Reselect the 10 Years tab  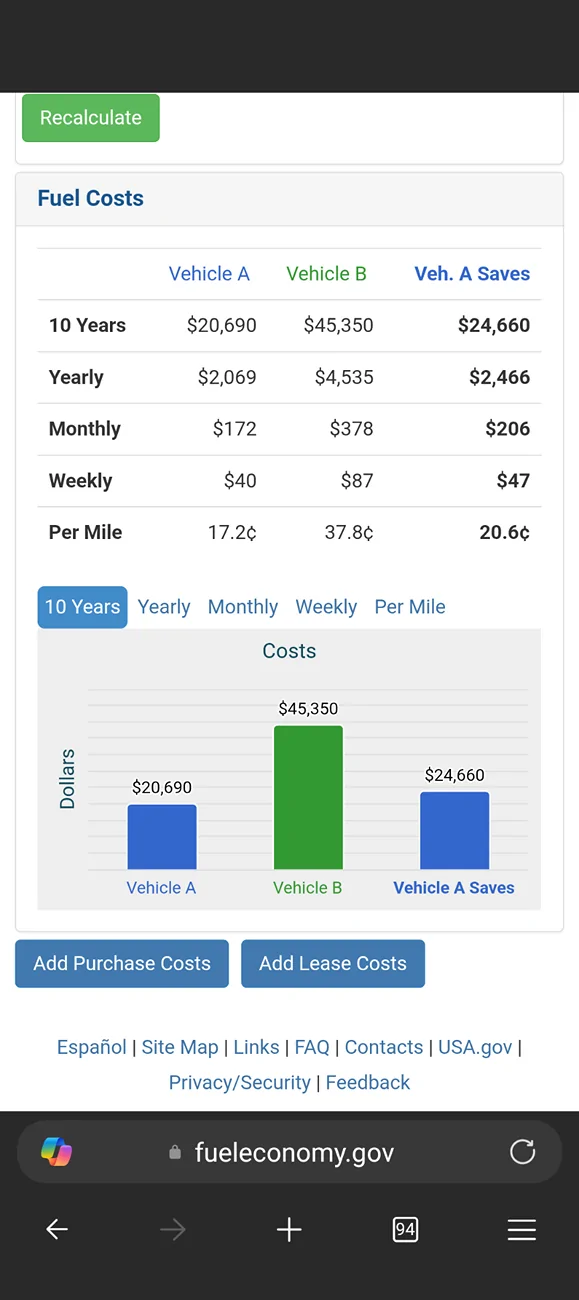82,607
